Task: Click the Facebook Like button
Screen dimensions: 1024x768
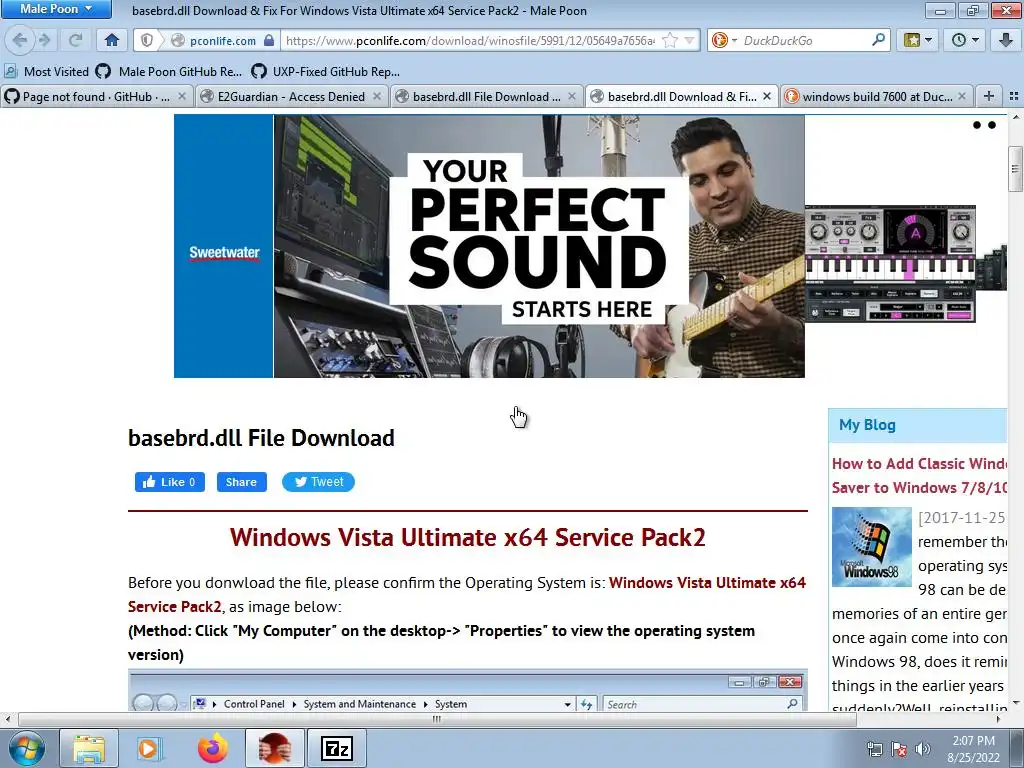Action: pyautogui.click(x=170, y=482)
